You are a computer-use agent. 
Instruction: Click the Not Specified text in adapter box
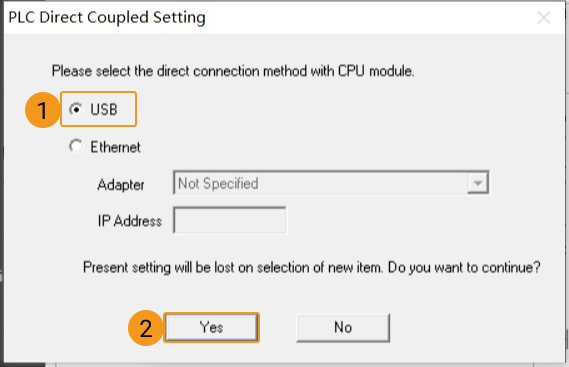pyautogui.click(x=218, y=183)
